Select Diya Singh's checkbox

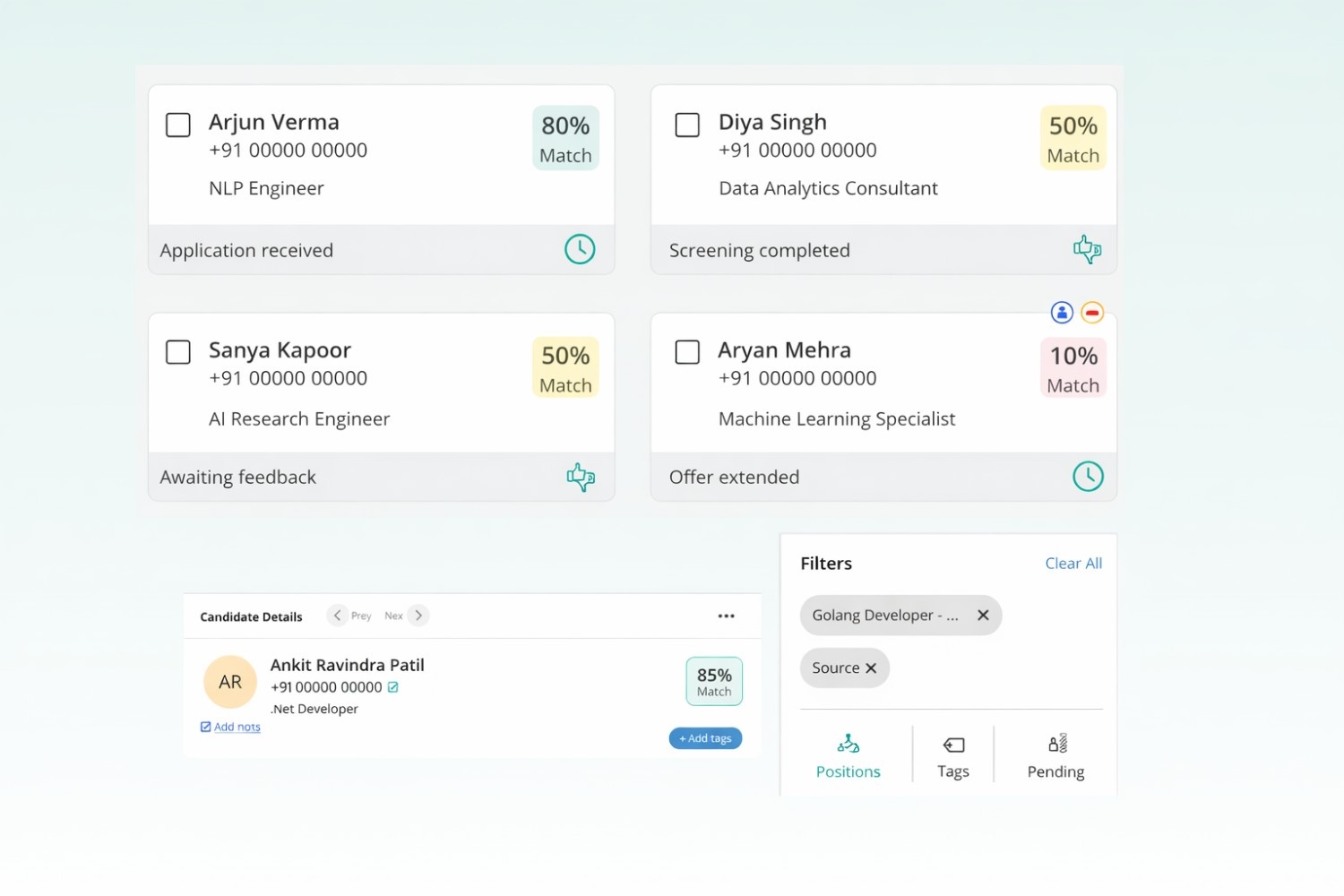tap(687, 125)
